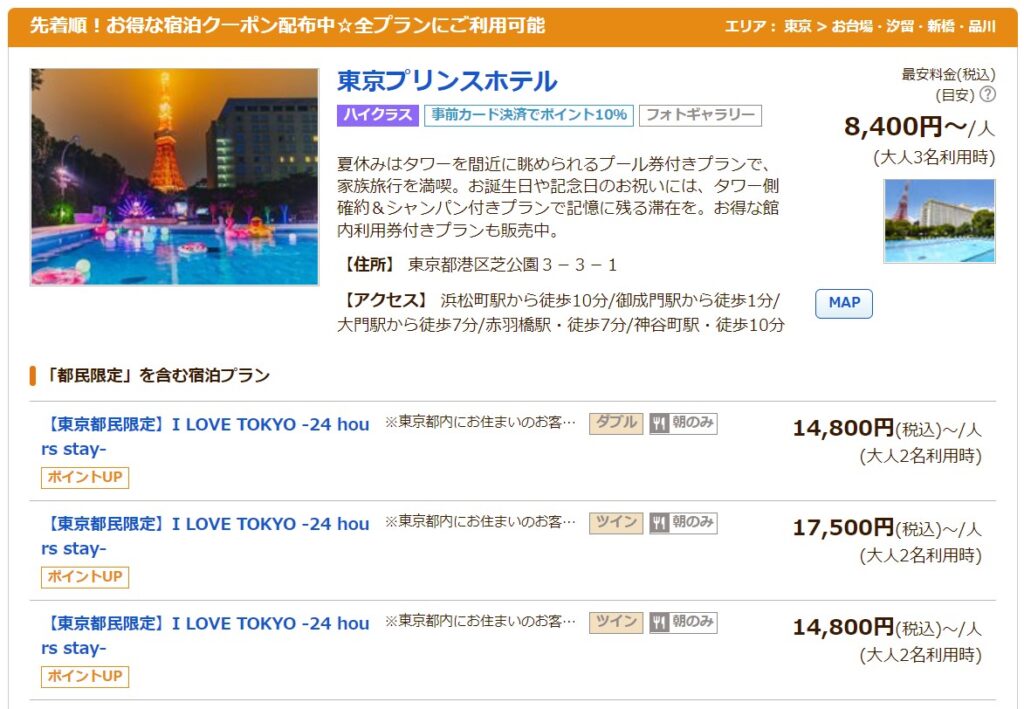Click ポイントUP tag on the 17,500円 plan
This screenshot has height=709, width=1024.
[85, 576]
